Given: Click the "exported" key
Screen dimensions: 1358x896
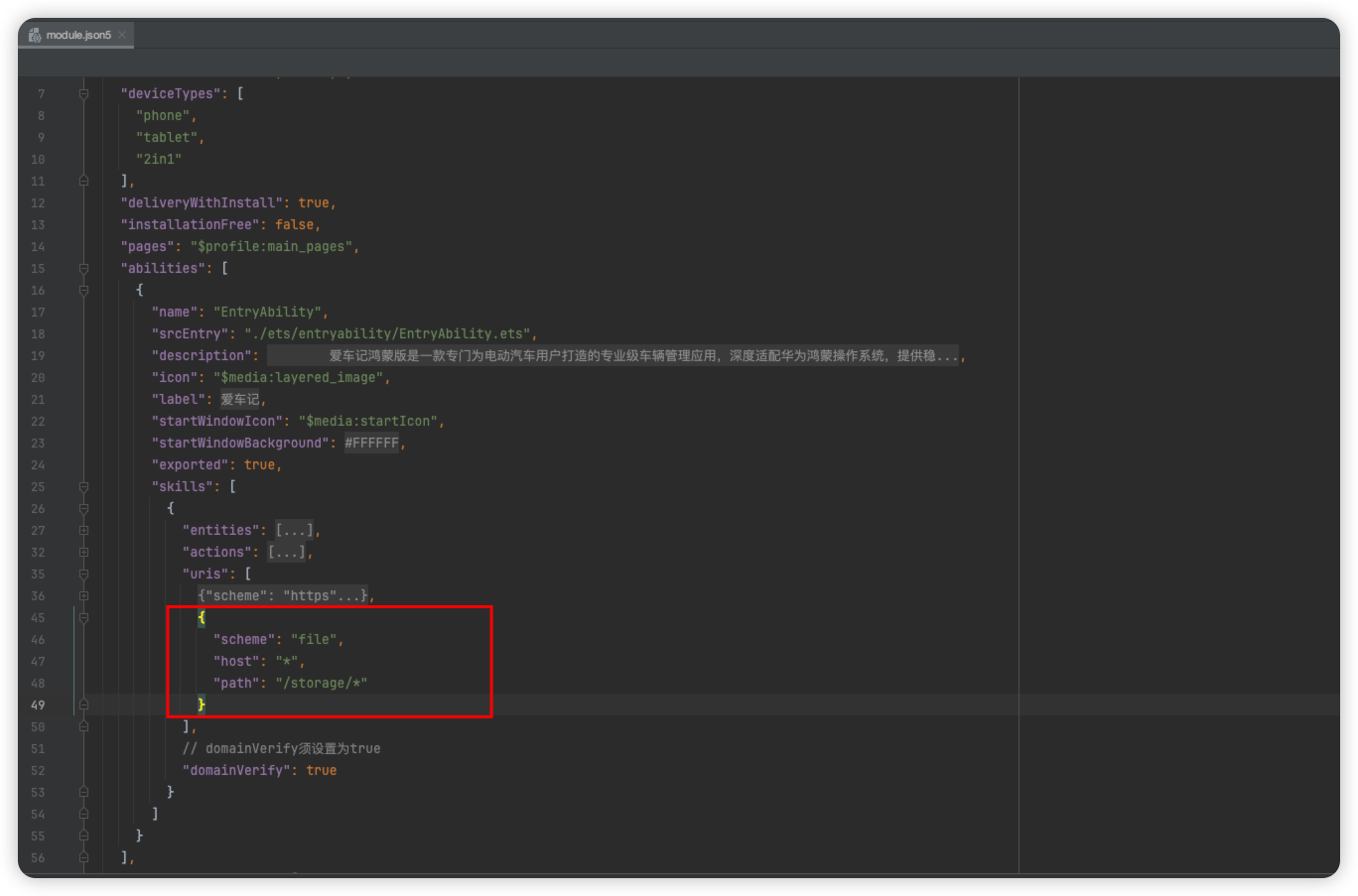Looking at the screenshot, I should point(190,464).
